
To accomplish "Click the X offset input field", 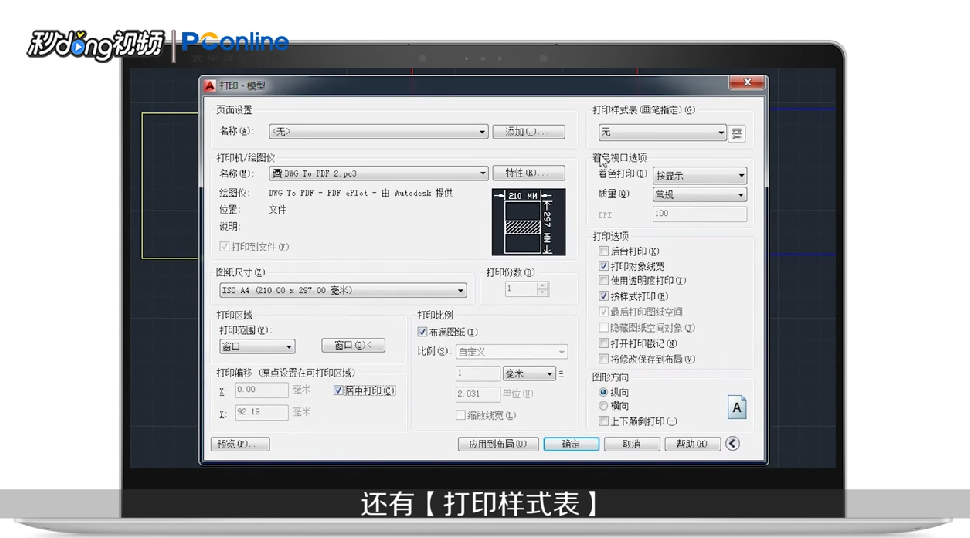I will coord(262,390).
